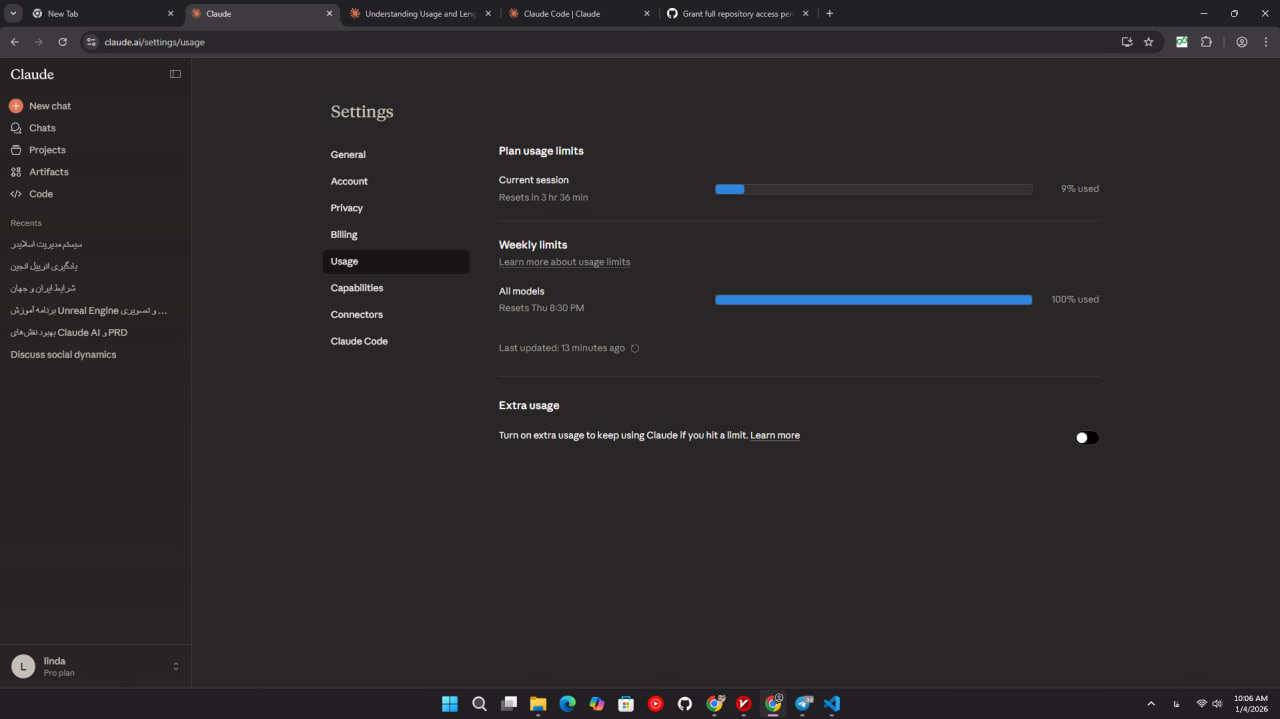Click the New chat plus icon
The width and height of the screenshot is (1280, 719).
[x=16, y=106]
